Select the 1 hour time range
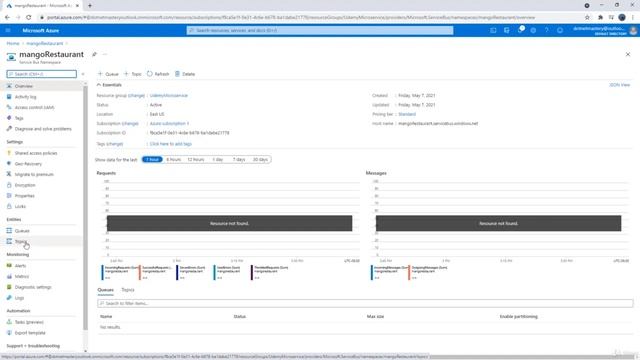The width and height of the screenshot is (640, 360). [x=152, y=160]
